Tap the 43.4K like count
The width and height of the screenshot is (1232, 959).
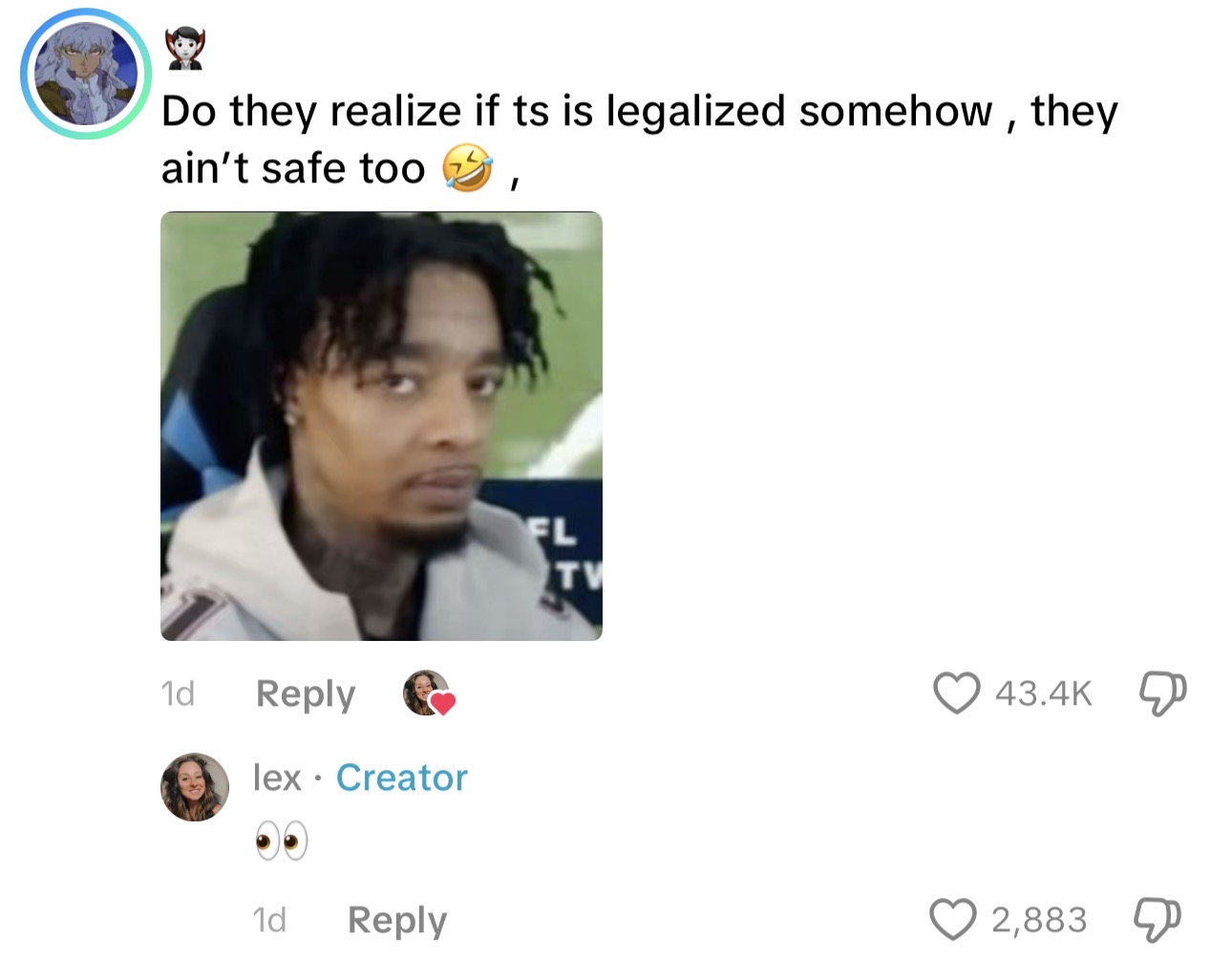(x=1043, y=693)
